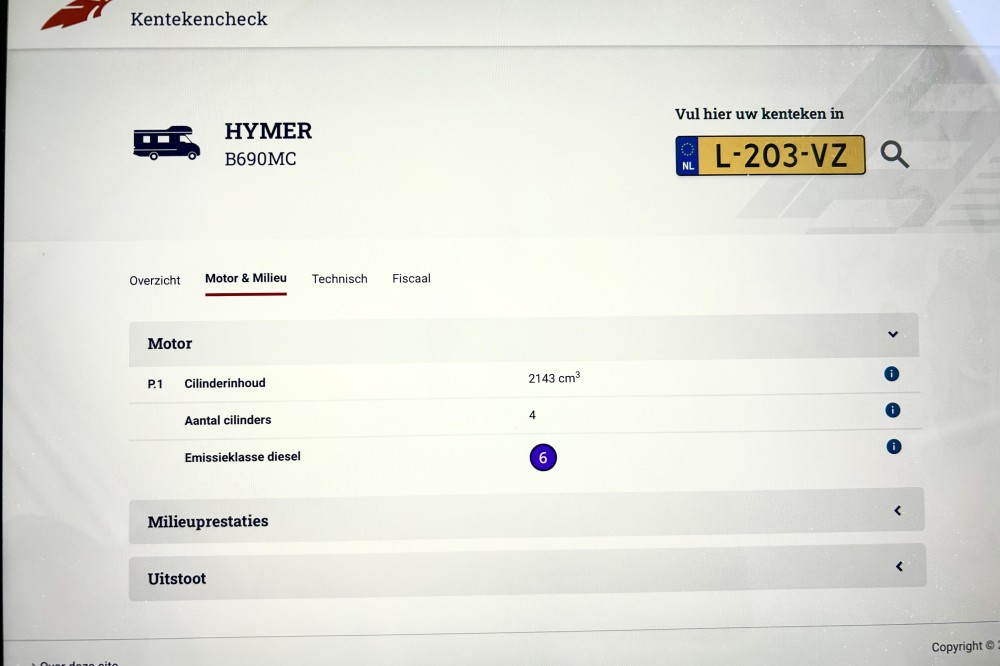
Task: Click the license plate field L-203-VZ
Action: [x=770, y=155]
